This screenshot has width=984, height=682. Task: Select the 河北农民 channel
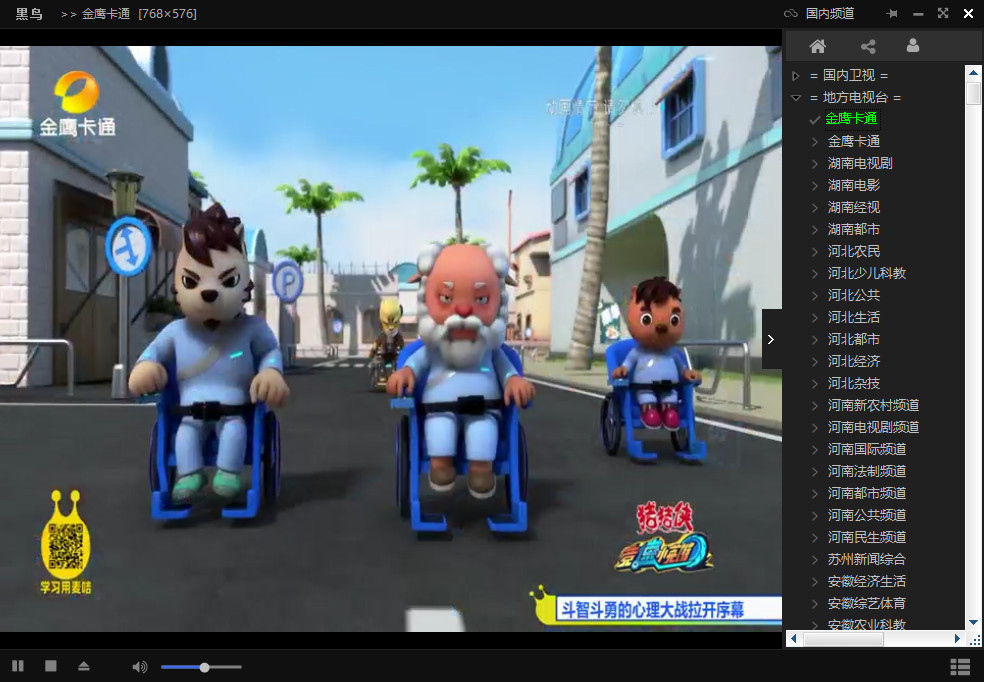coord(853,251)
